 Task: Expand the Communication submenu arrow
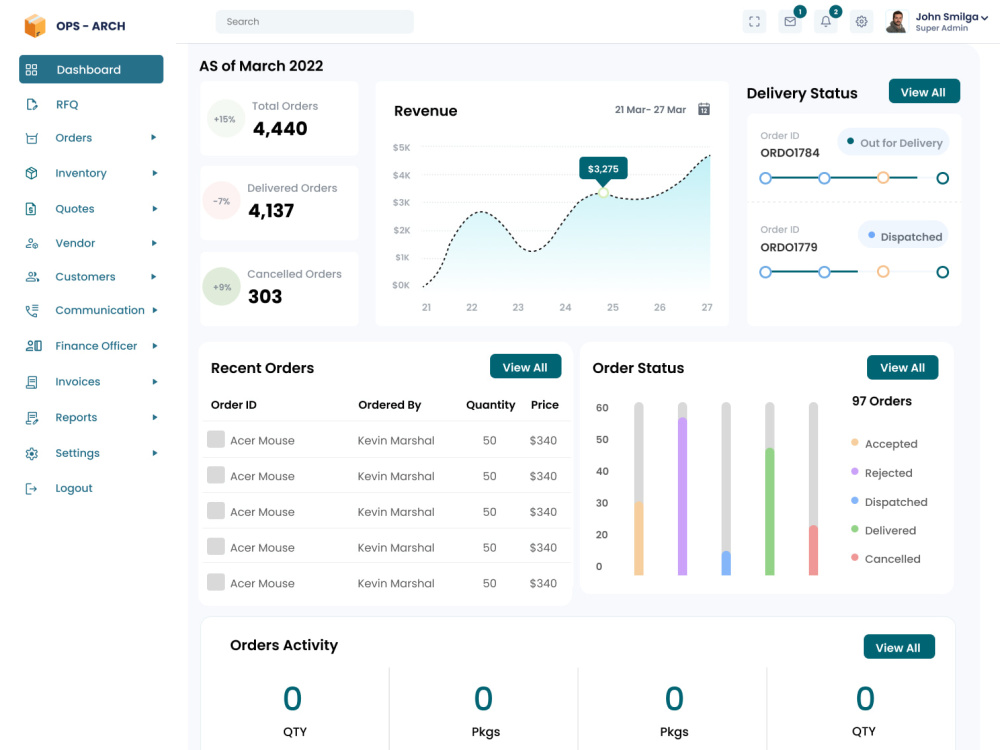tap(154, 310)
